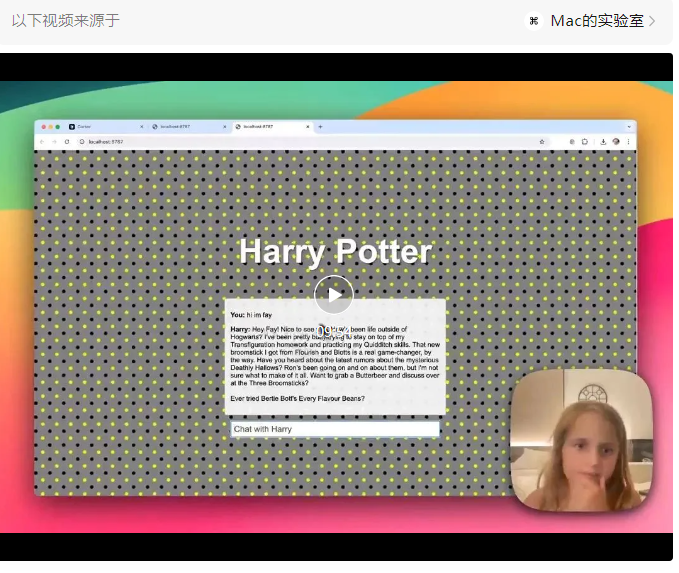Image resolution: width=679 pixels, height=573 pixels.
Task: Close the middle localhost tab
Action: click(225, 126)
